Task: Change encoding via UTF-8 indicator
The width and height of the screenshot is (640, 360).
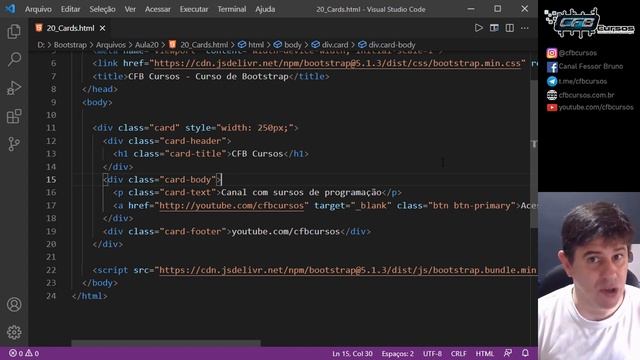Action: [x=432, y=353]
